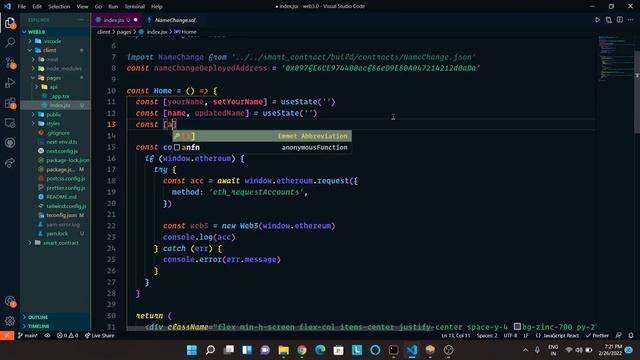Expand the .vscode folder
This screenshot has width=640, height=360.
[x=55, y=41]
